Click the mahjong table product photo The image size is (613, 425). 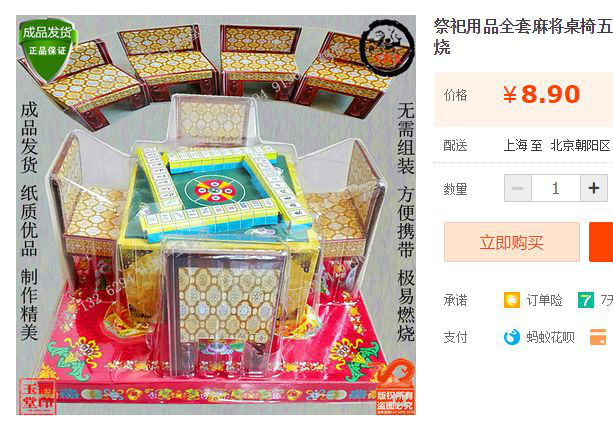216,215
